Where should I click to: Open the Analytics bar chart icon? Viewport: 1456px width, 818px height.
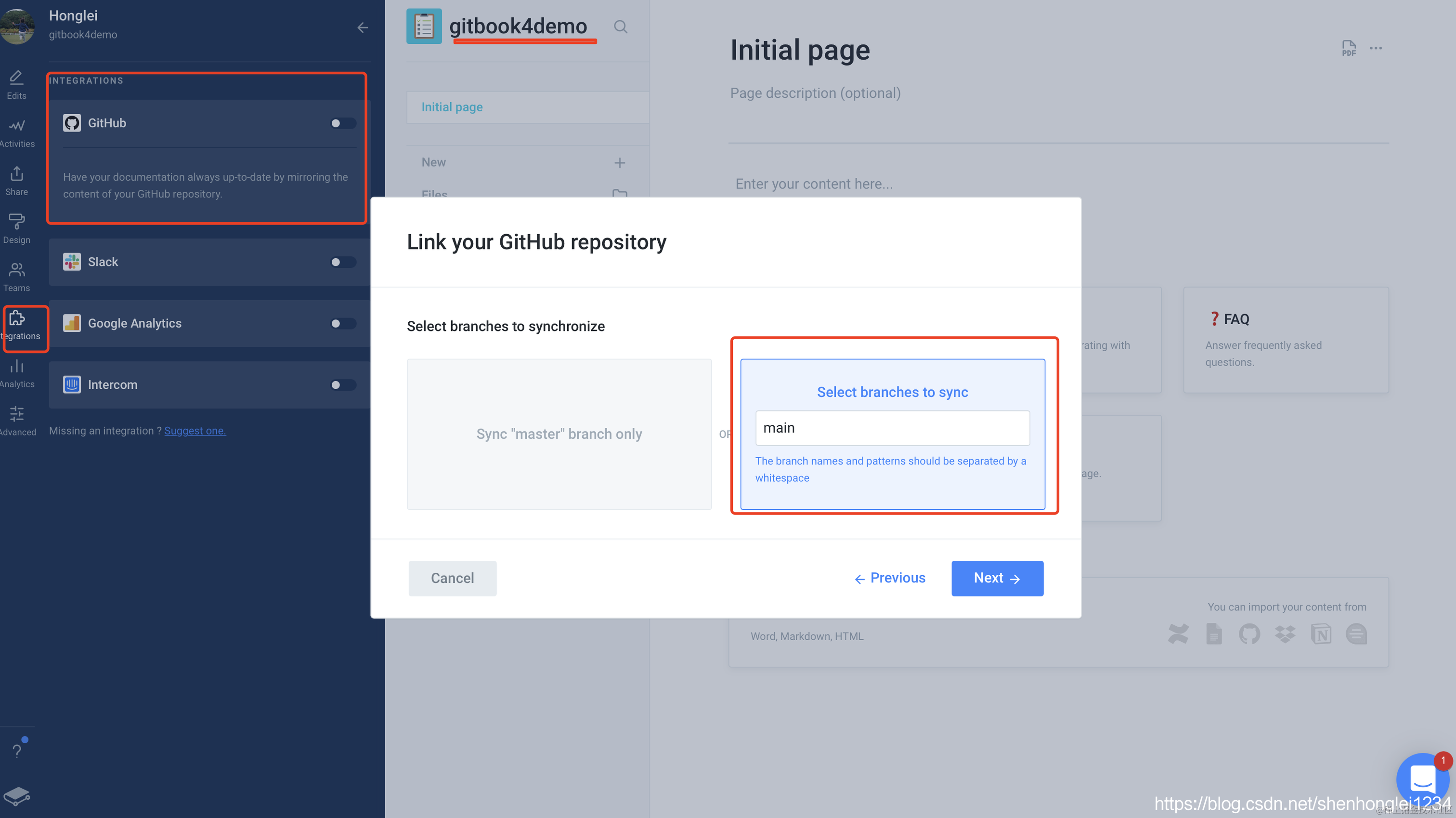[17, 373]
